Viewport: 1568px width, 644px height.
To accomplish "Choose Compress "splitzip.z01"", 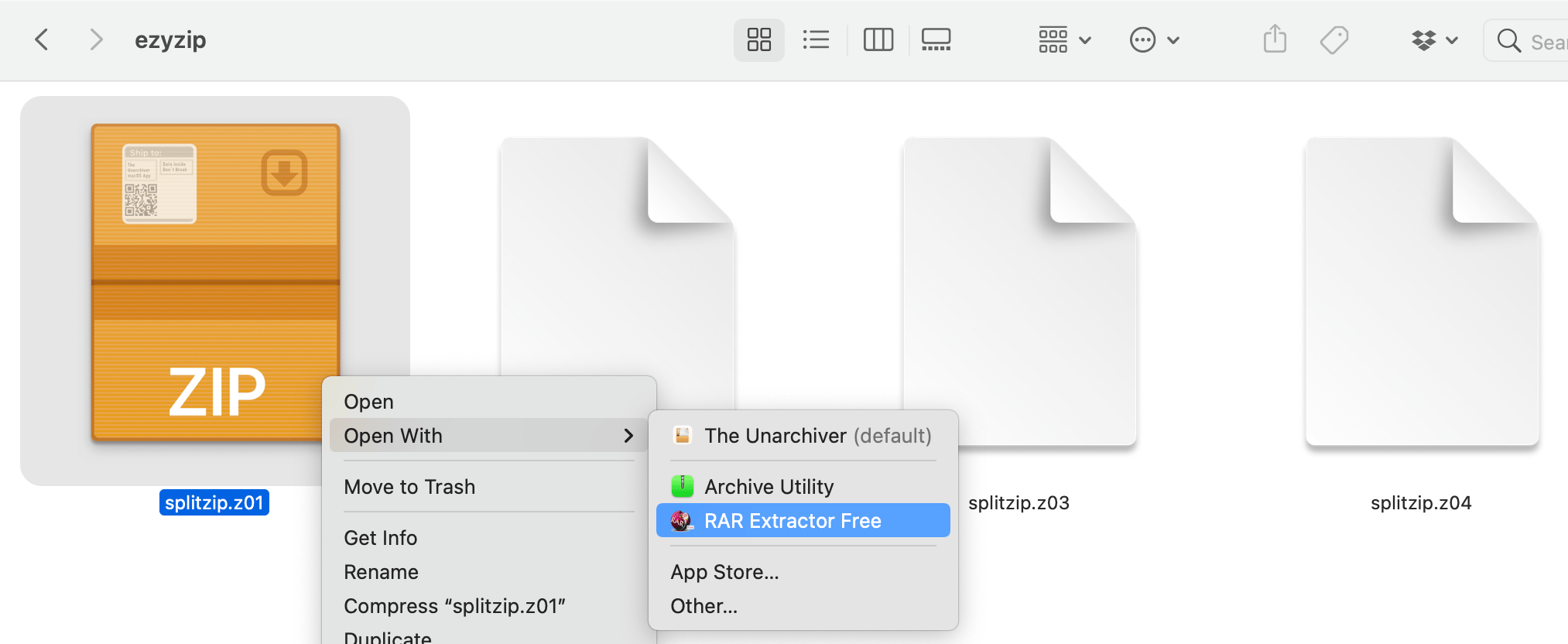I will (489, 606).
